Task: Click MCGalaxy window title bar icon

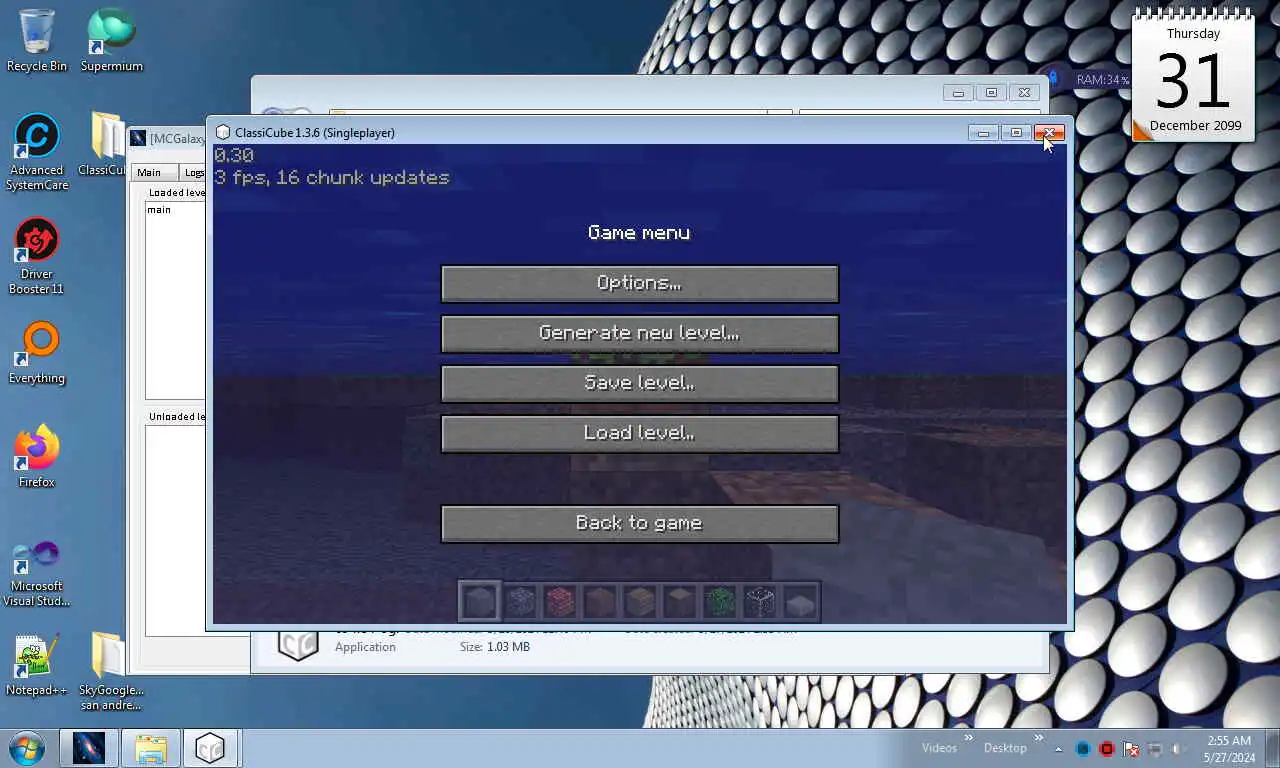Action: click(x=139, y=139)
